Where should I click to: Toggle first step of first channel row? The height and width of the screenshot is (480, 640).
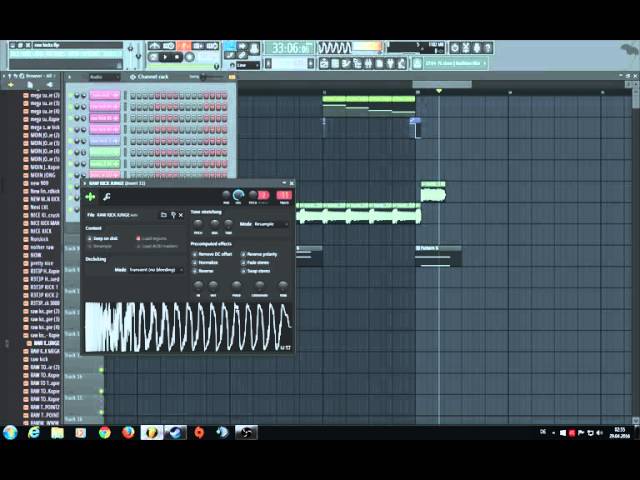(133, 96)
